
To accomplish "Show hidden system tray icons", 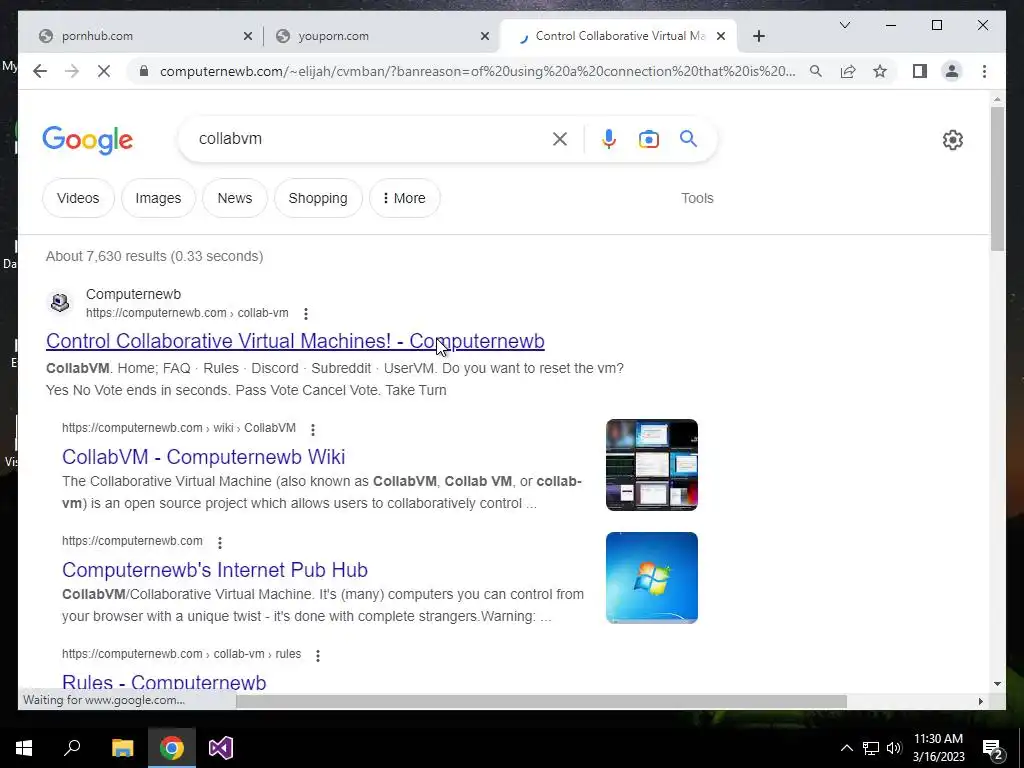I will 846,748.
